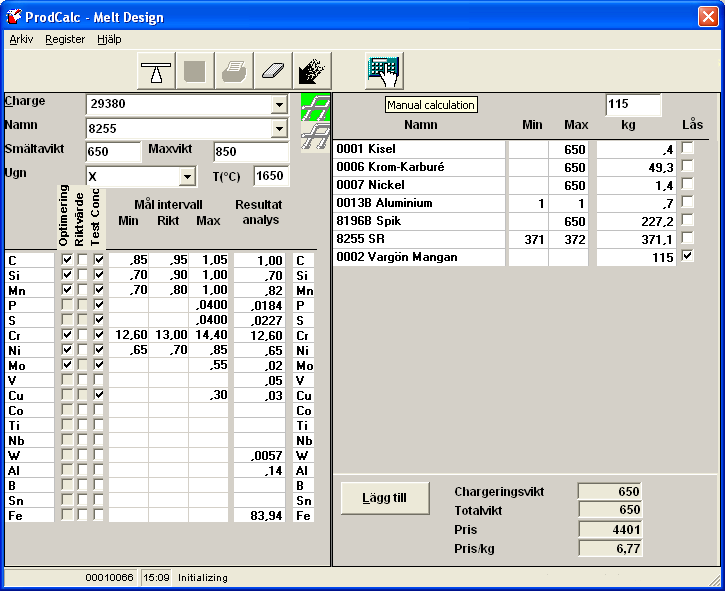725x591 pixels.
Task: Click the Mo Max cell ,55
Action: [209, 365]
